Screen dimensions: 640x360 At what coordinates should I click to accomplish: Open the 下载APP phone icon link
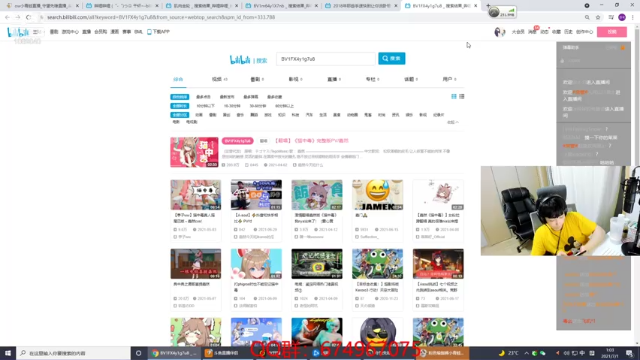tap(158, 32)
